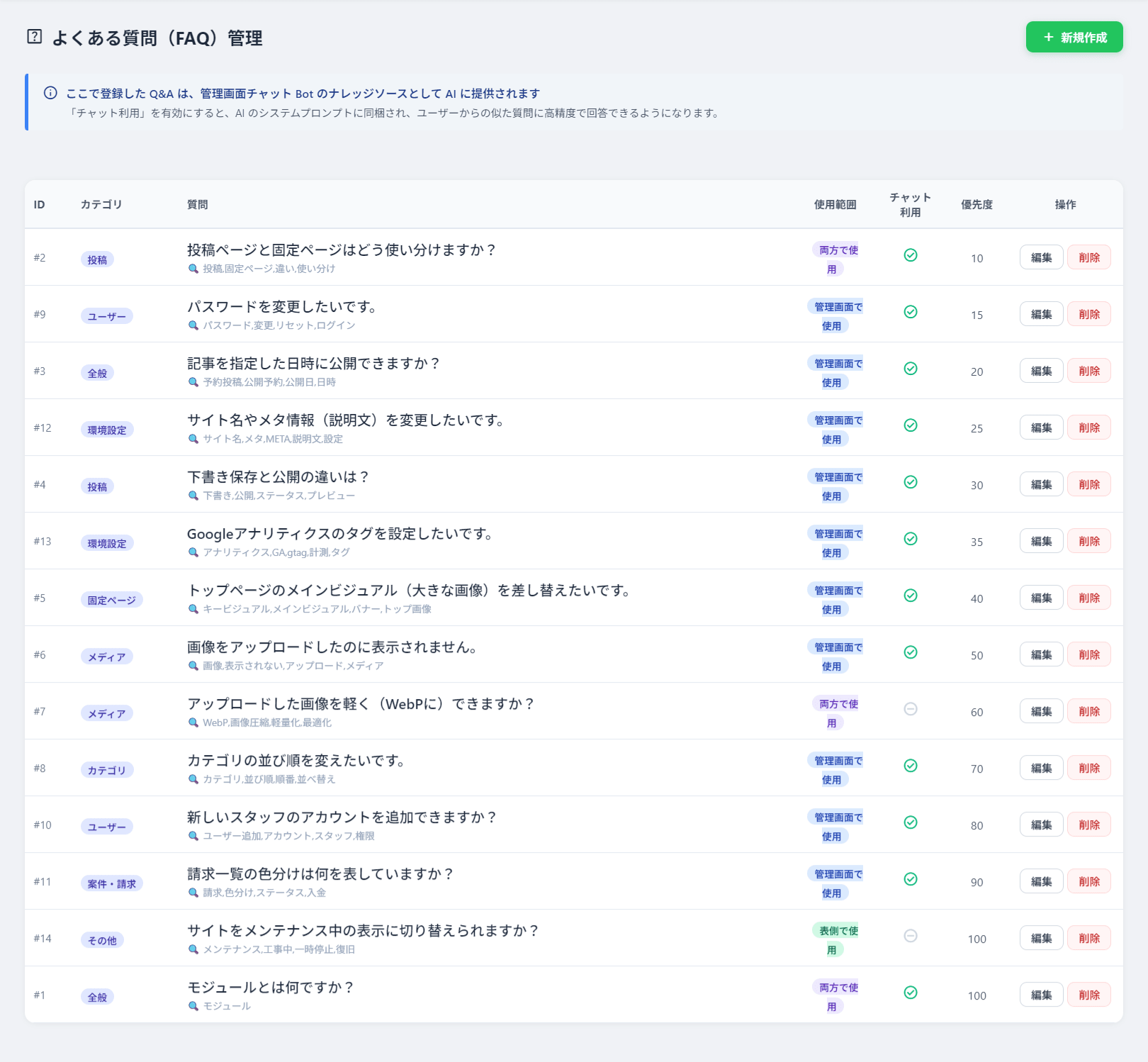The image size is (1148, 1062).
Task: Click the ID column header
Action: coord(39,204)
